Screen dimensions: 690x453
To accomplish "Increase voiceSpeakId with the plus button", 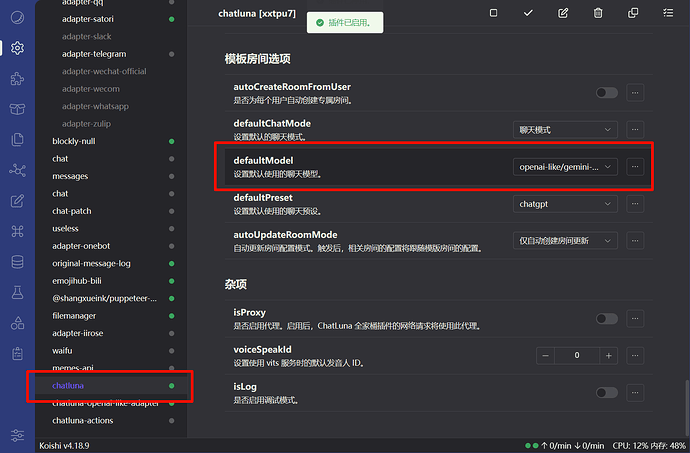I will pos(607,355).
